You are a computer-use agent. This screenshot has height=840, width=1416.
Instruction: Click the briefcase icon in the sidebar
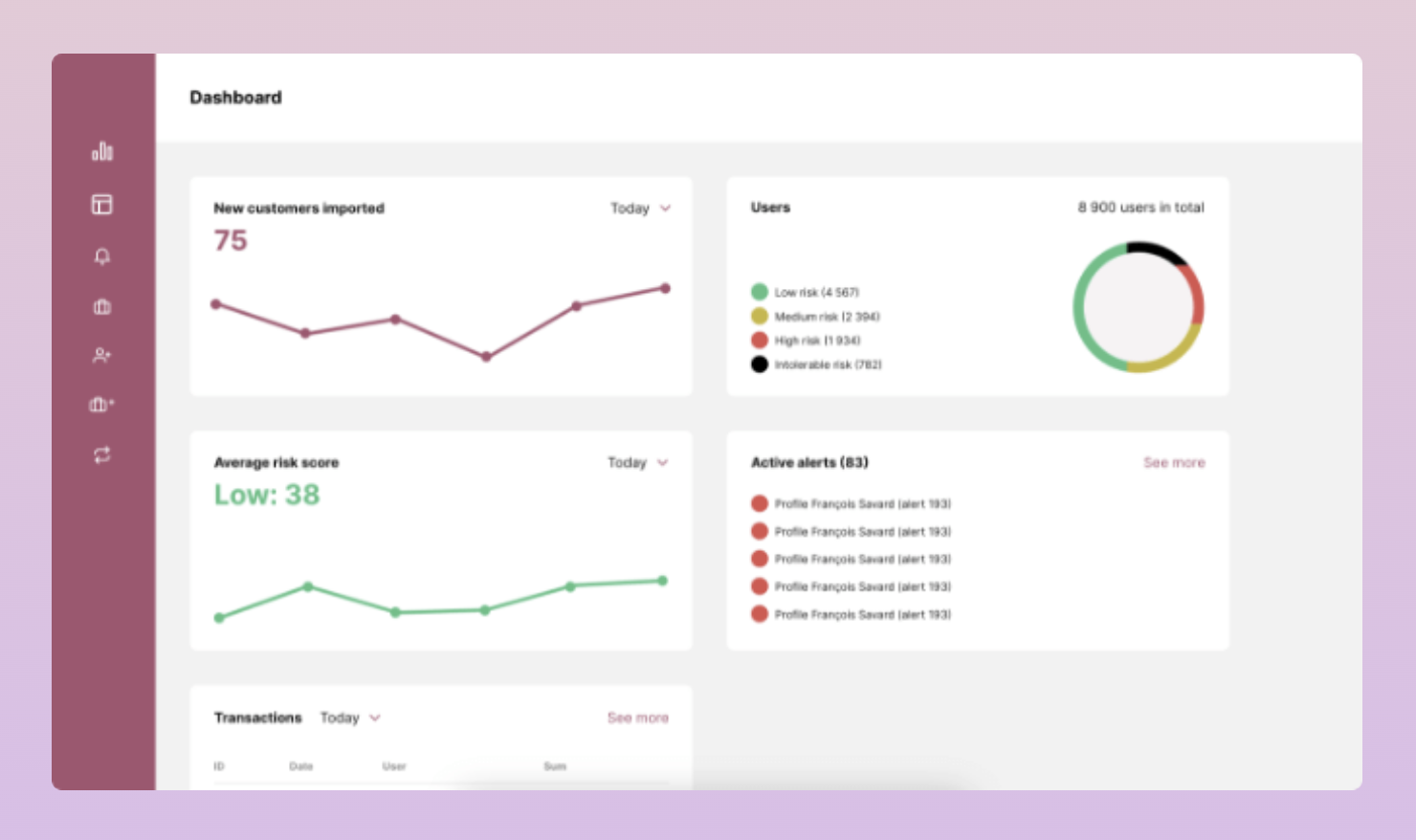pyautogui.click(x=102, y=306)
